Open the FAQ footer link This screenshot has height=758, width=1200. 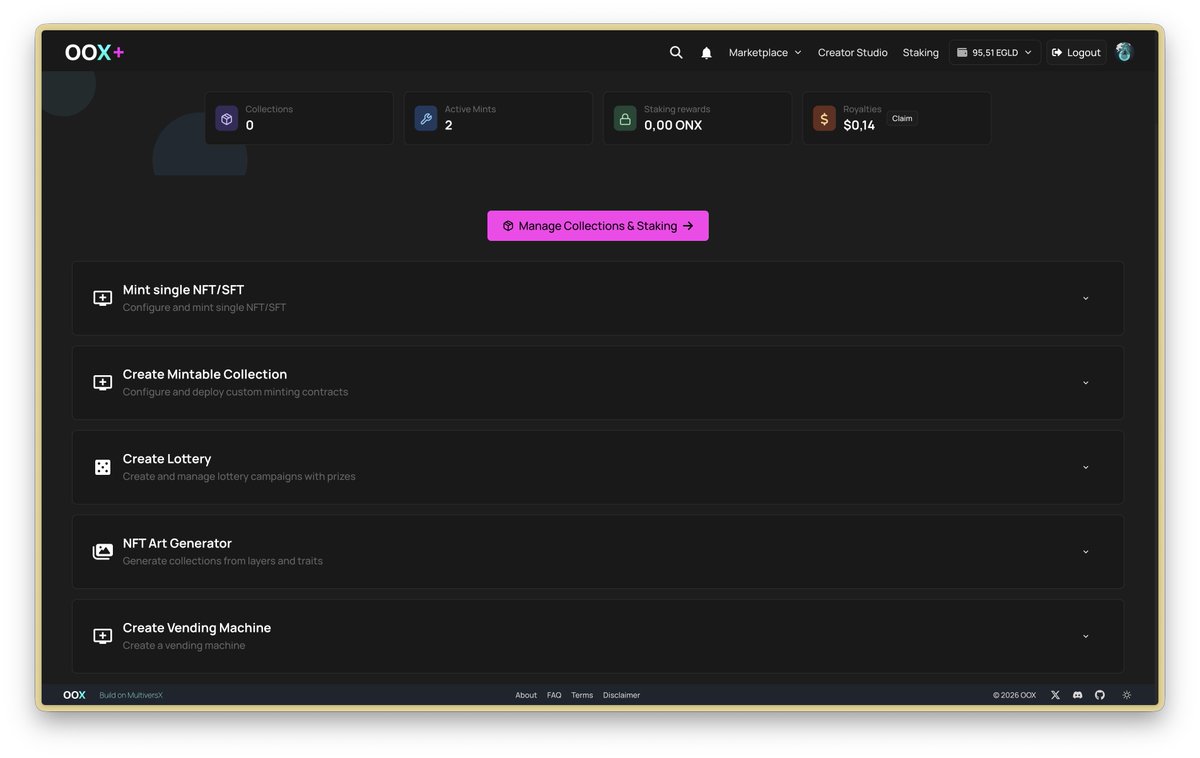pos(554,695)
